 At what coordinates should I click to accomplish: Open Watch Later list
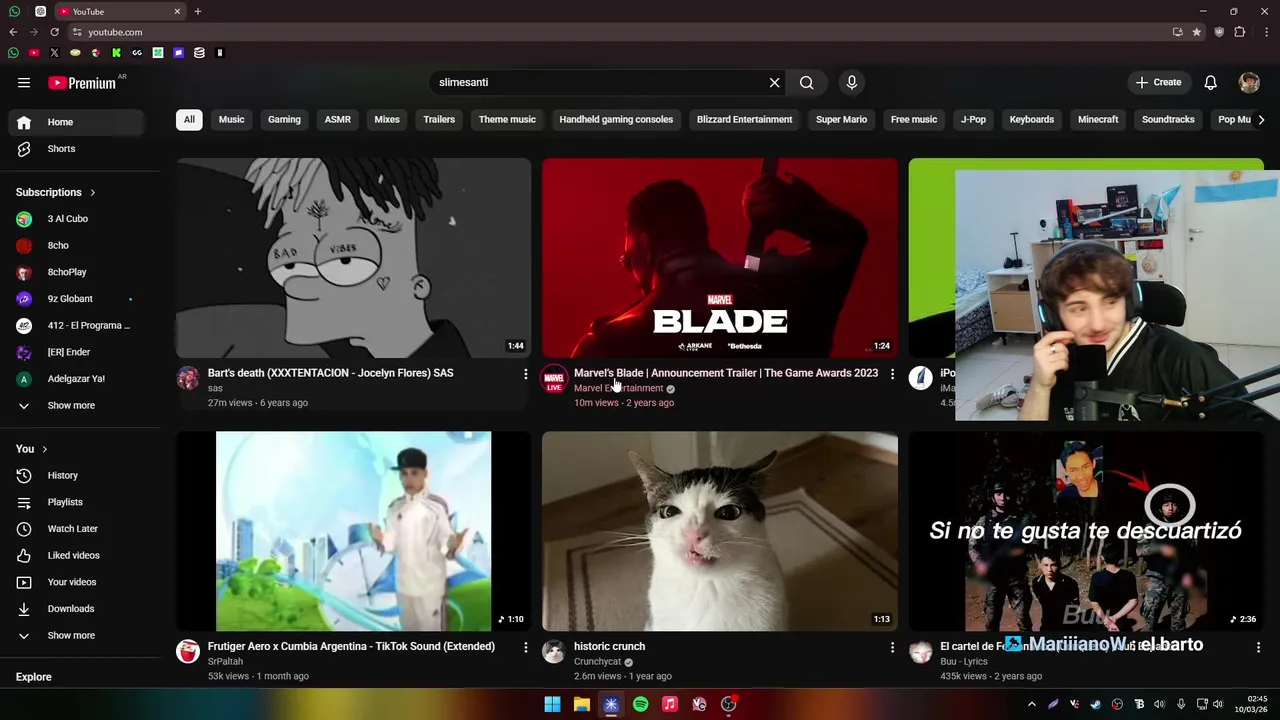pos(77,529)
